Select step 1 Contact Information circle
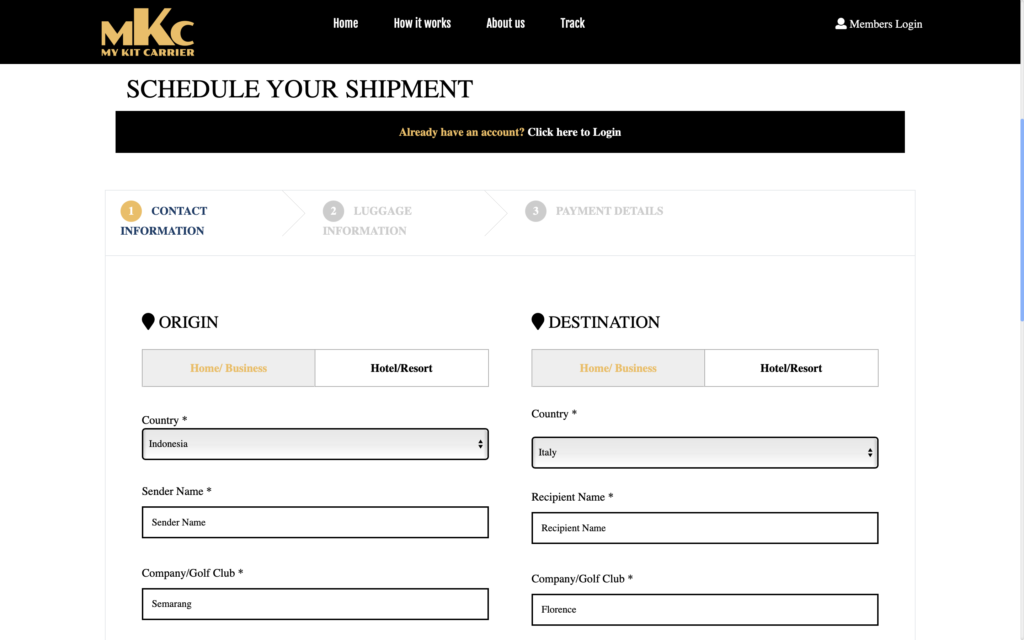This screenshot has width=1024, height=640. click(x=131, y=211)
